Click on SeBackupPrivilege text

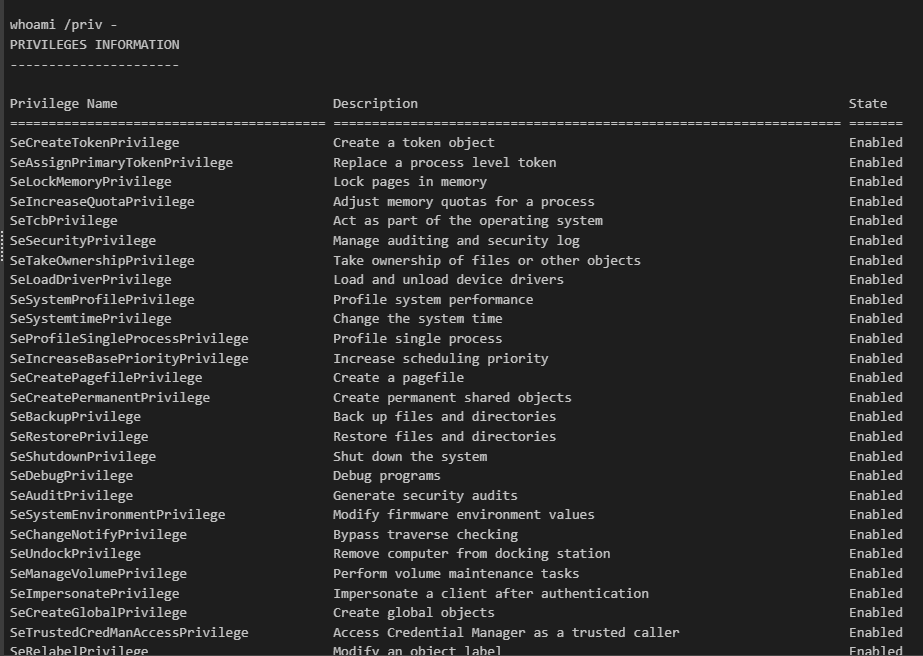click(75, 417)
